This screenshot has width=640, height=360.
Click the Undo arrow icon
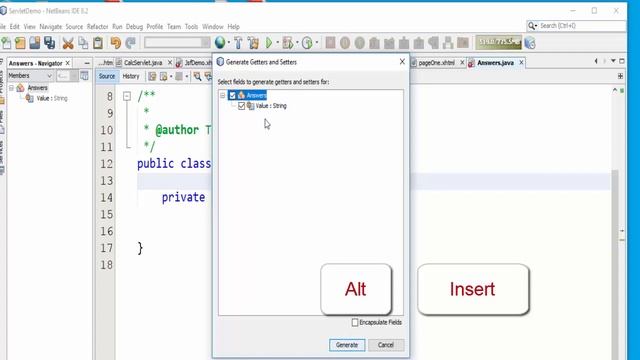116,43
